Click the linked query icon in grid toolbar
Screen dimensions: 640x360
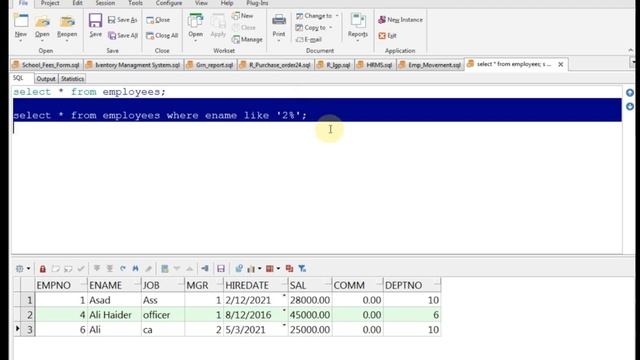coord(239,269)
